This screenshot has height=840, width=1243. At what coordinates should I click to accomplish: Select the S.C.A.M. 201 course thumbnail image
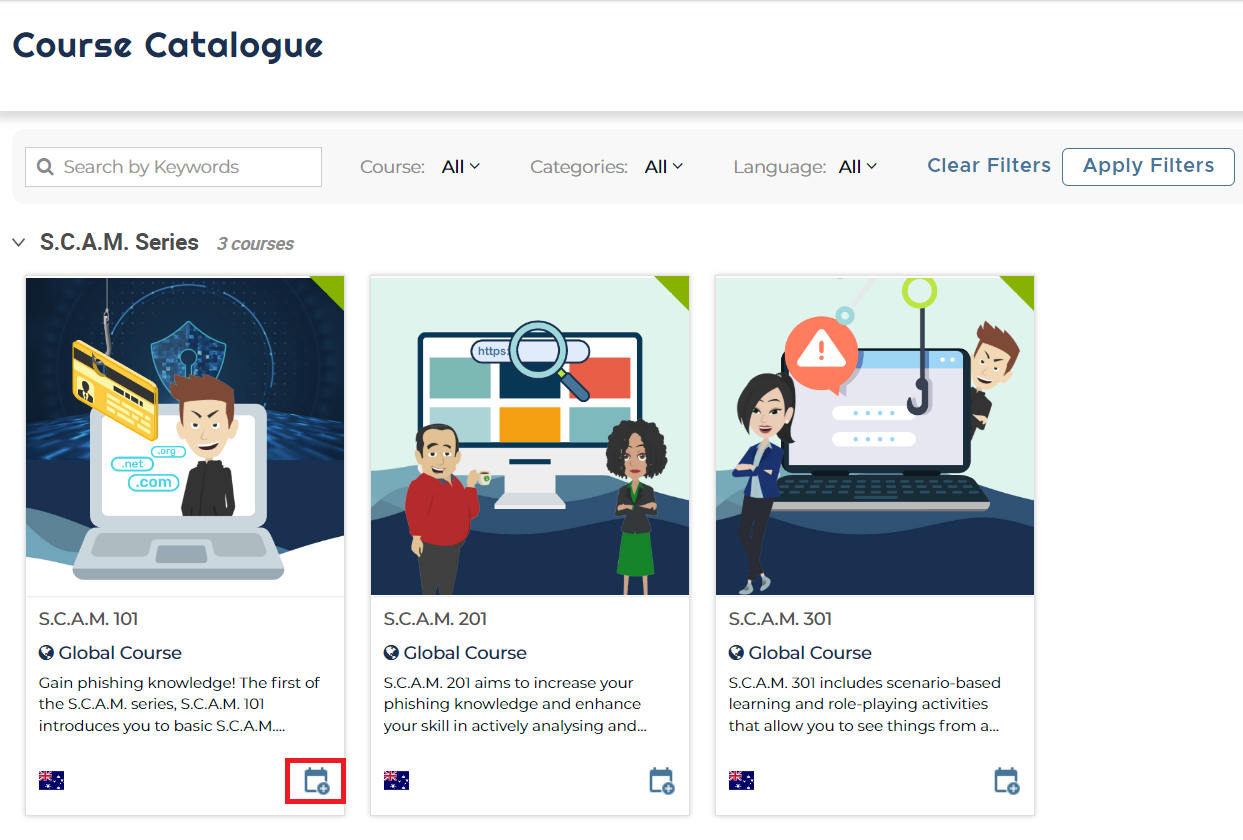[530, 436]
